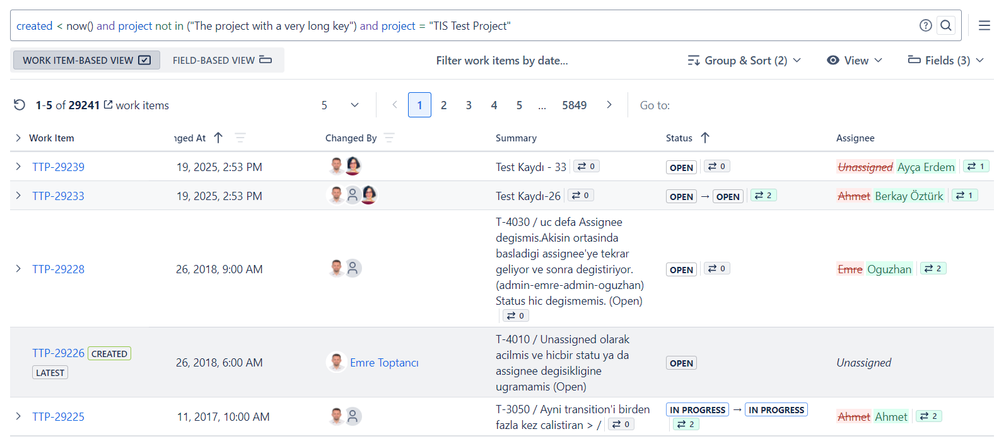Expand the TTP-29239 row

(x=18, y=166)
